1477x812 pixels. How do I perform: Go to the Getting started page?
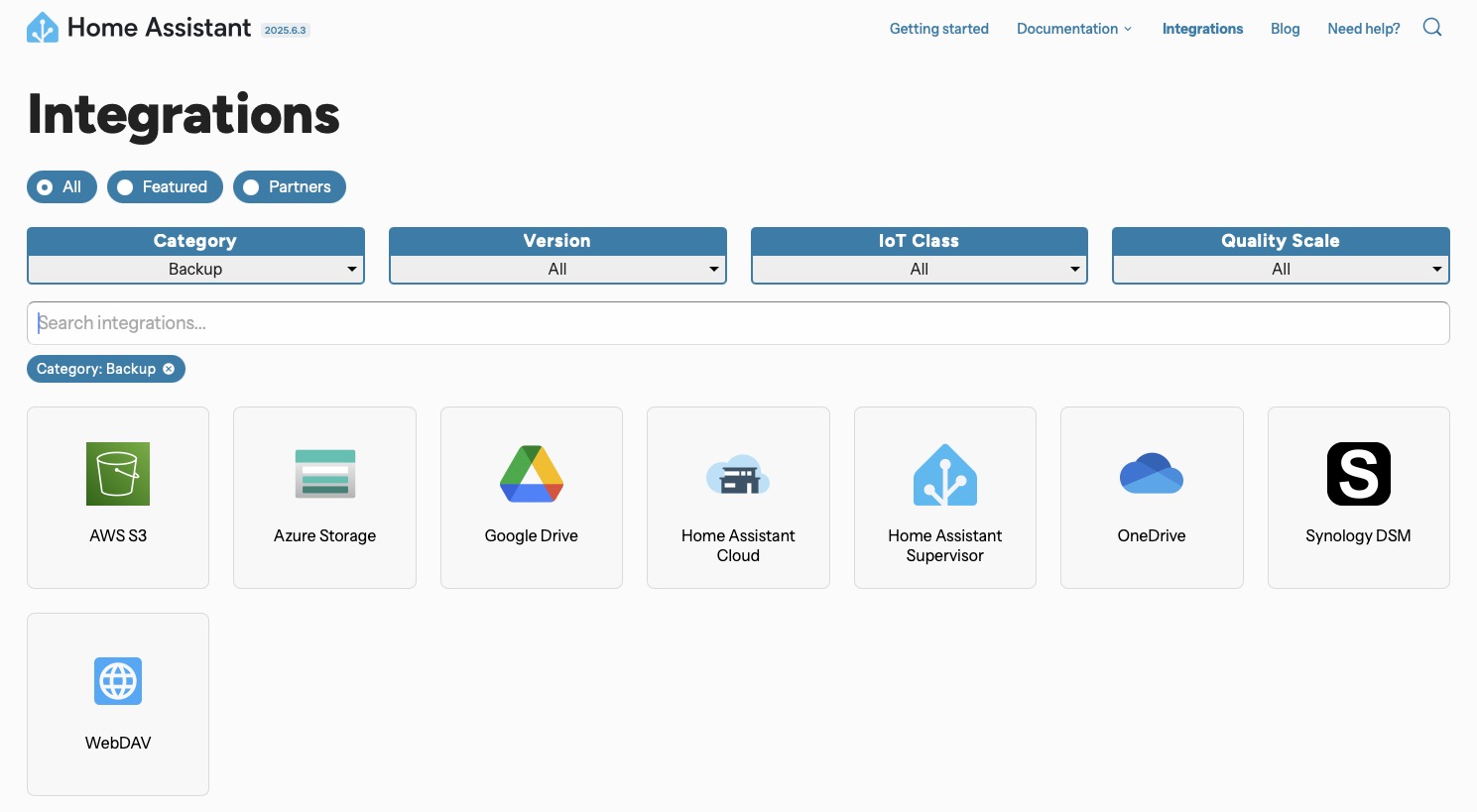tap(938, 29)
